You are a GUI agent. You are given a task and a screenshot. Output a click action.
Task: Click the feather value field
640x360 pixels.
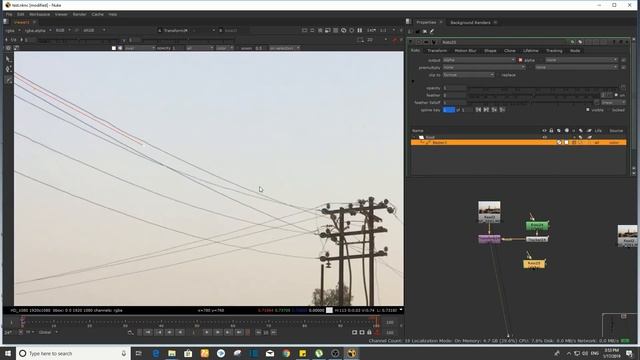pos(454,95)
